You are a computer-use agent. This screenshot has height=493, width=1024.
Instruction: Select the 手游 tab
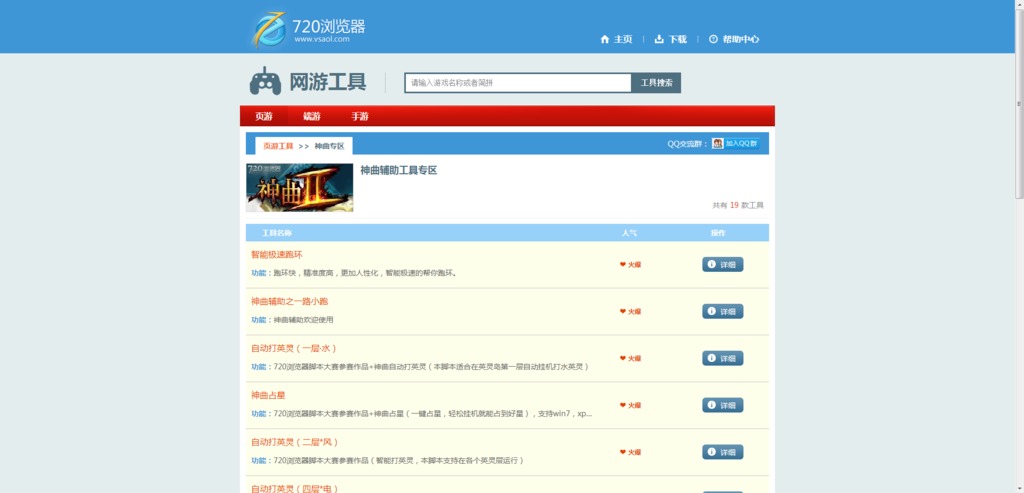pyautogui.click(x=360, y=117)
